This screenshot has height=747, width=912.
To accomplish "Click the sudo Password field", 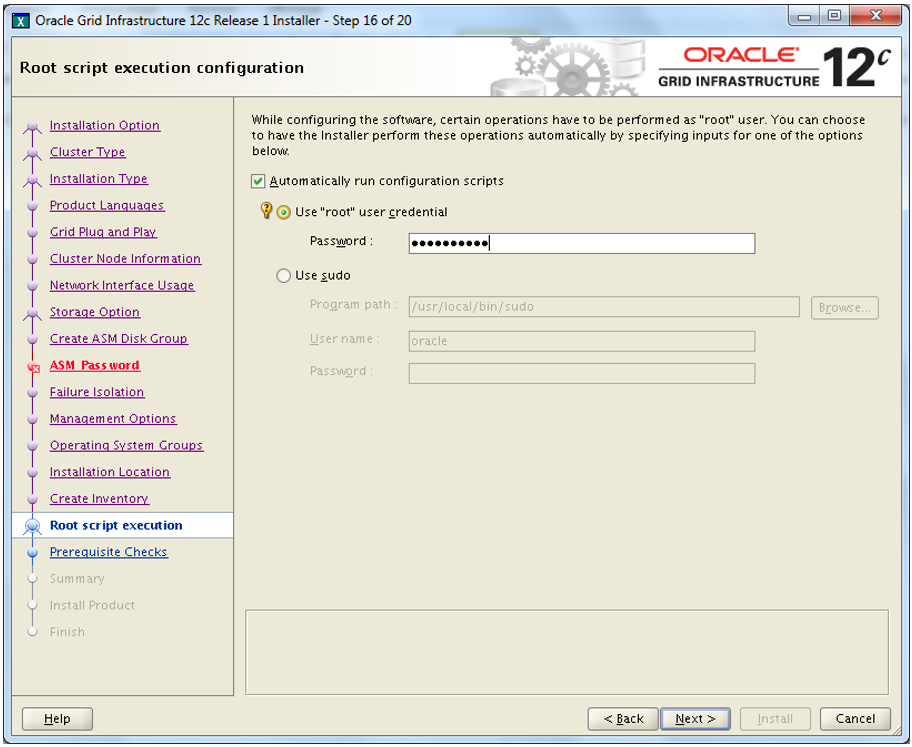I will pos(582,374).
